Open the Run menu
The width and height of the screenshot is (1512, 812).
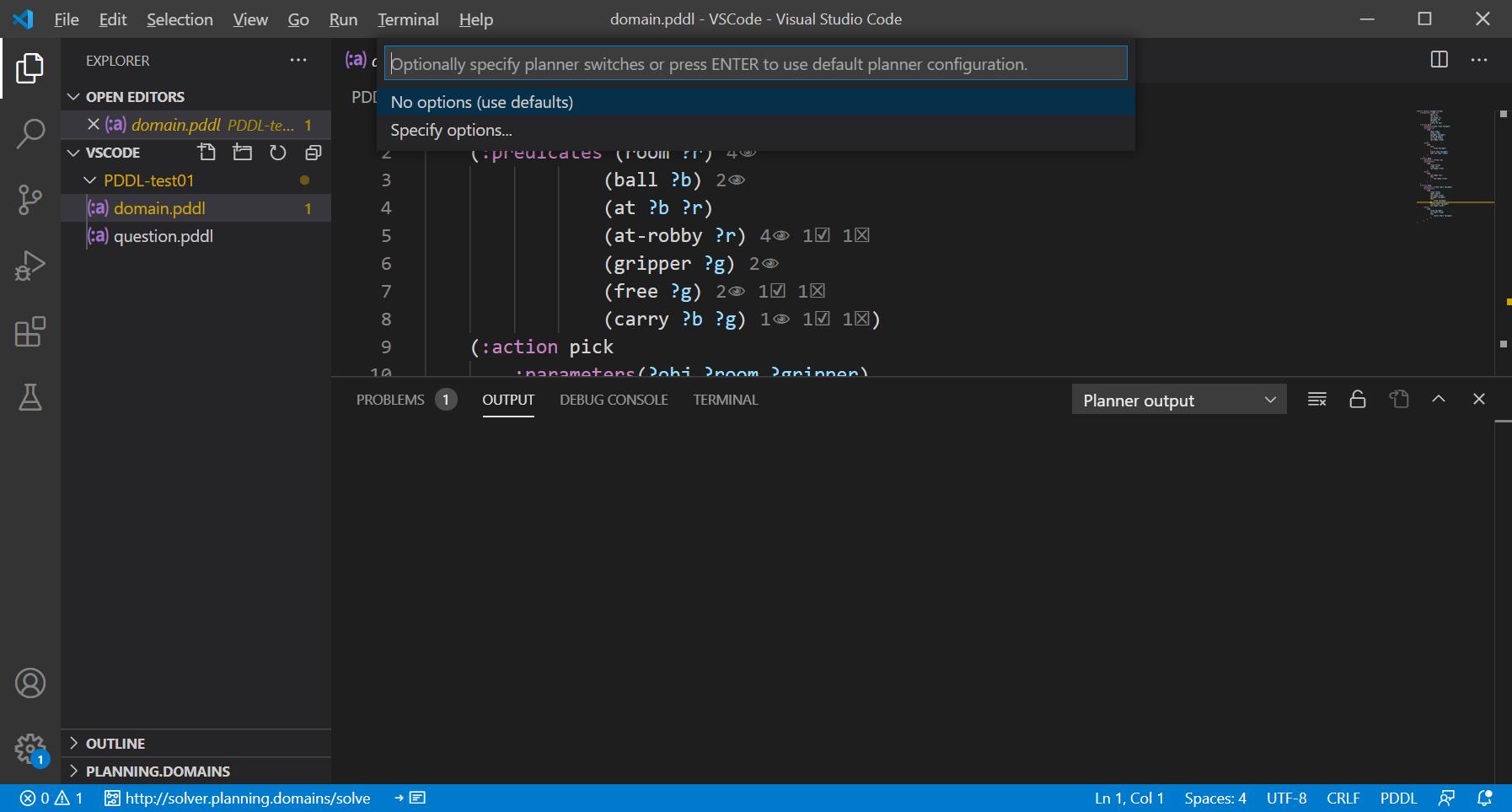pyautogui.click(x=343, y=19)
